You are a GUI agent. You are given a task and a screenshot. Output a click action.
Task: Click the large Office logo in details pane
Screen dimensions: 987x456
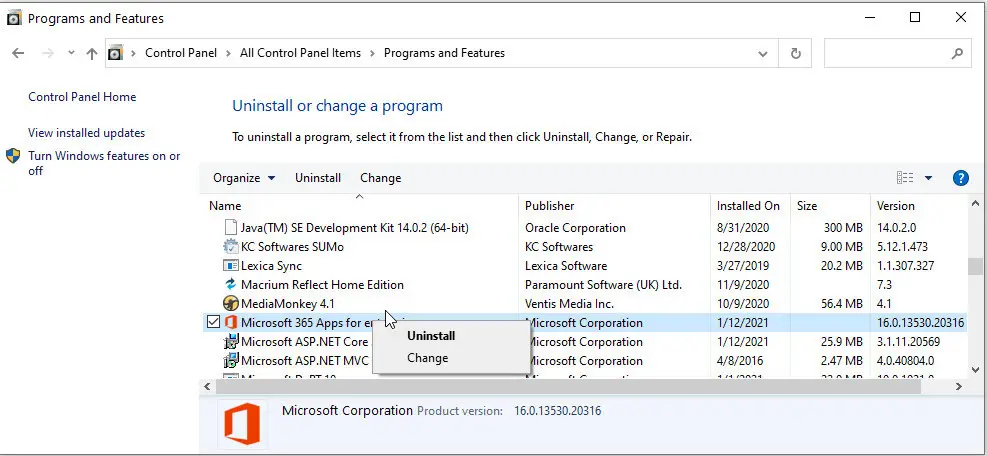coord(242,422)
